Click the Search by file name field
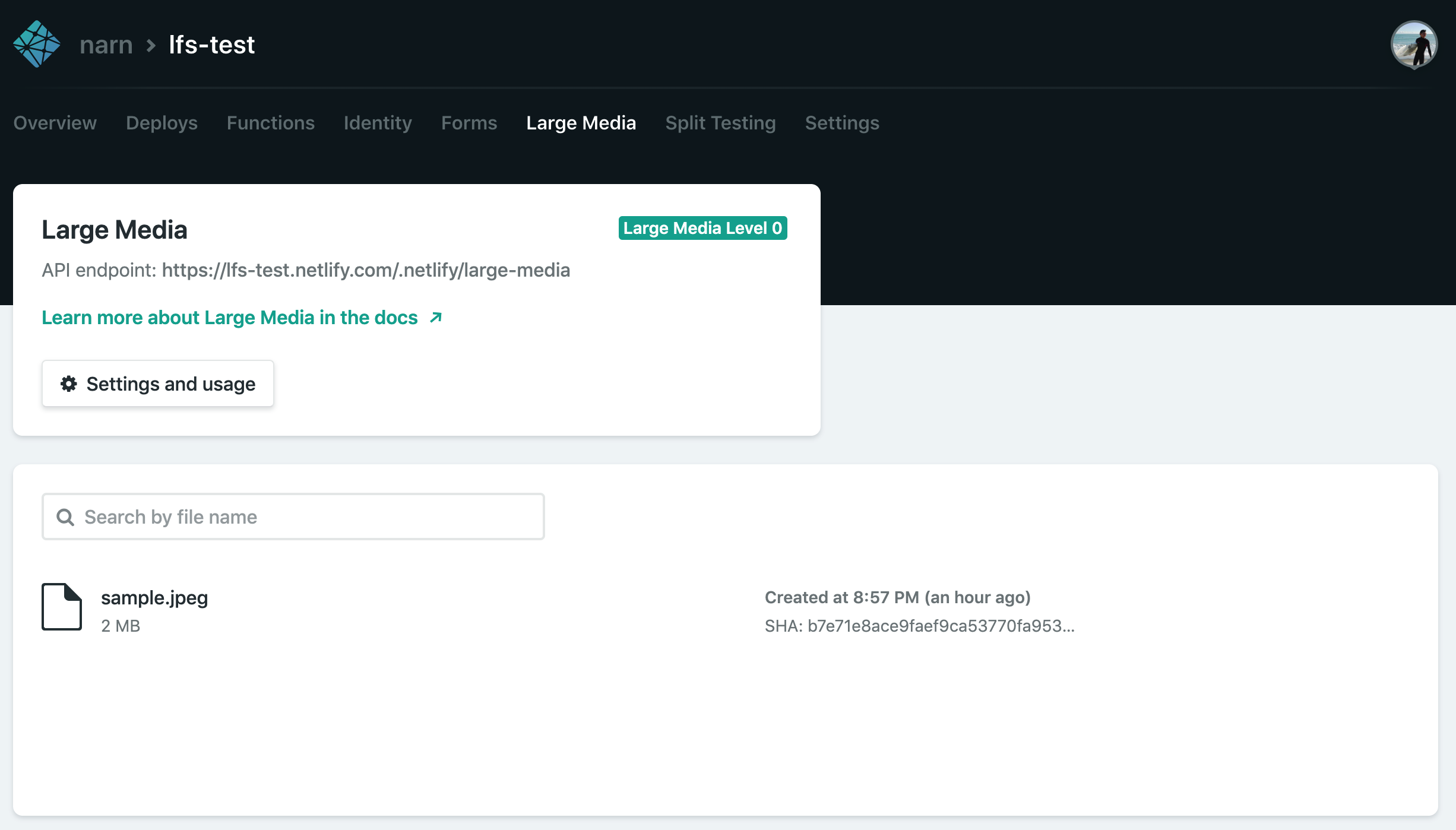Screen dimensions: 1456x830 (293, 517)
